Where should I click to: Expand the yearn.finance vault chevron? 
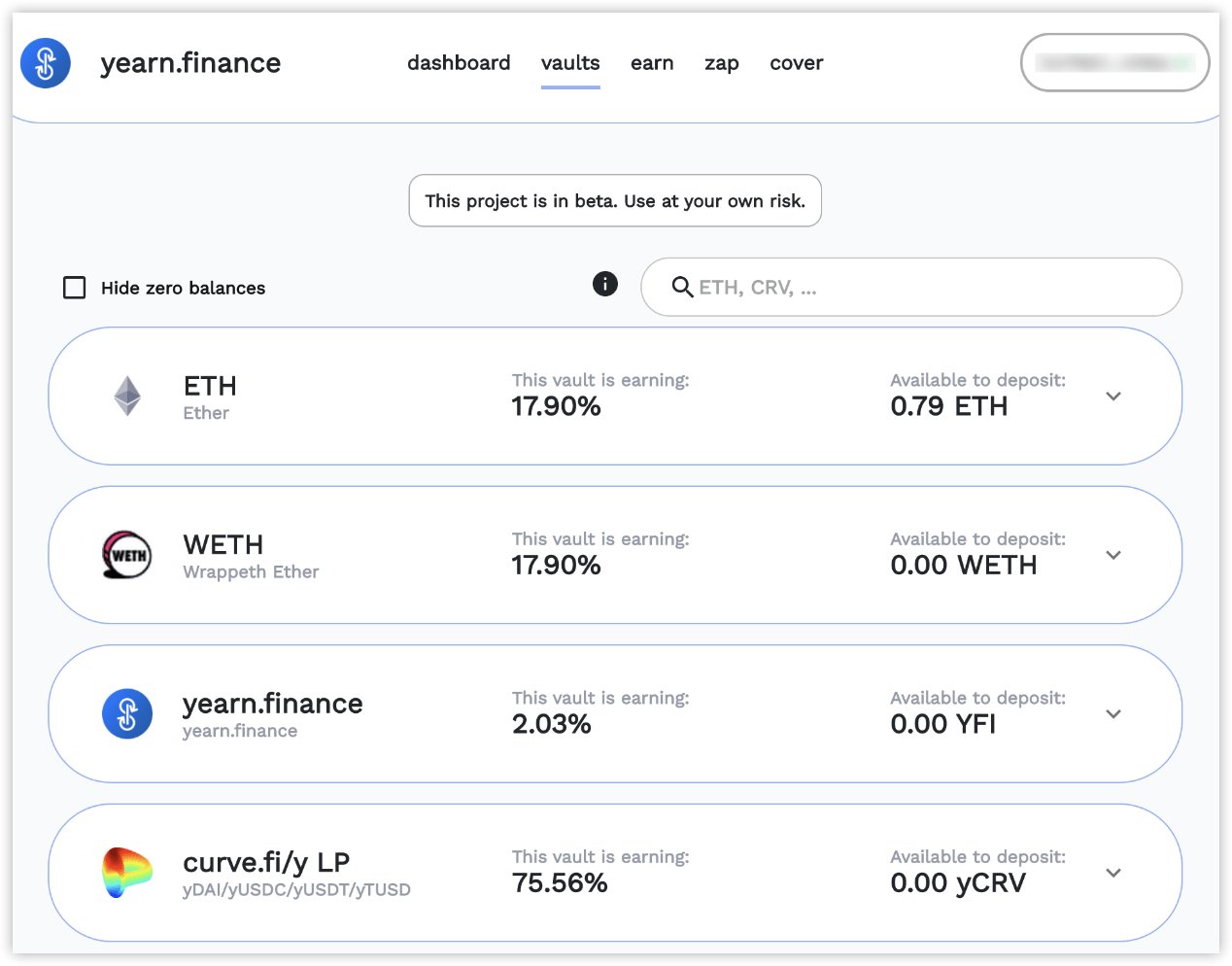click(1113, 714)
